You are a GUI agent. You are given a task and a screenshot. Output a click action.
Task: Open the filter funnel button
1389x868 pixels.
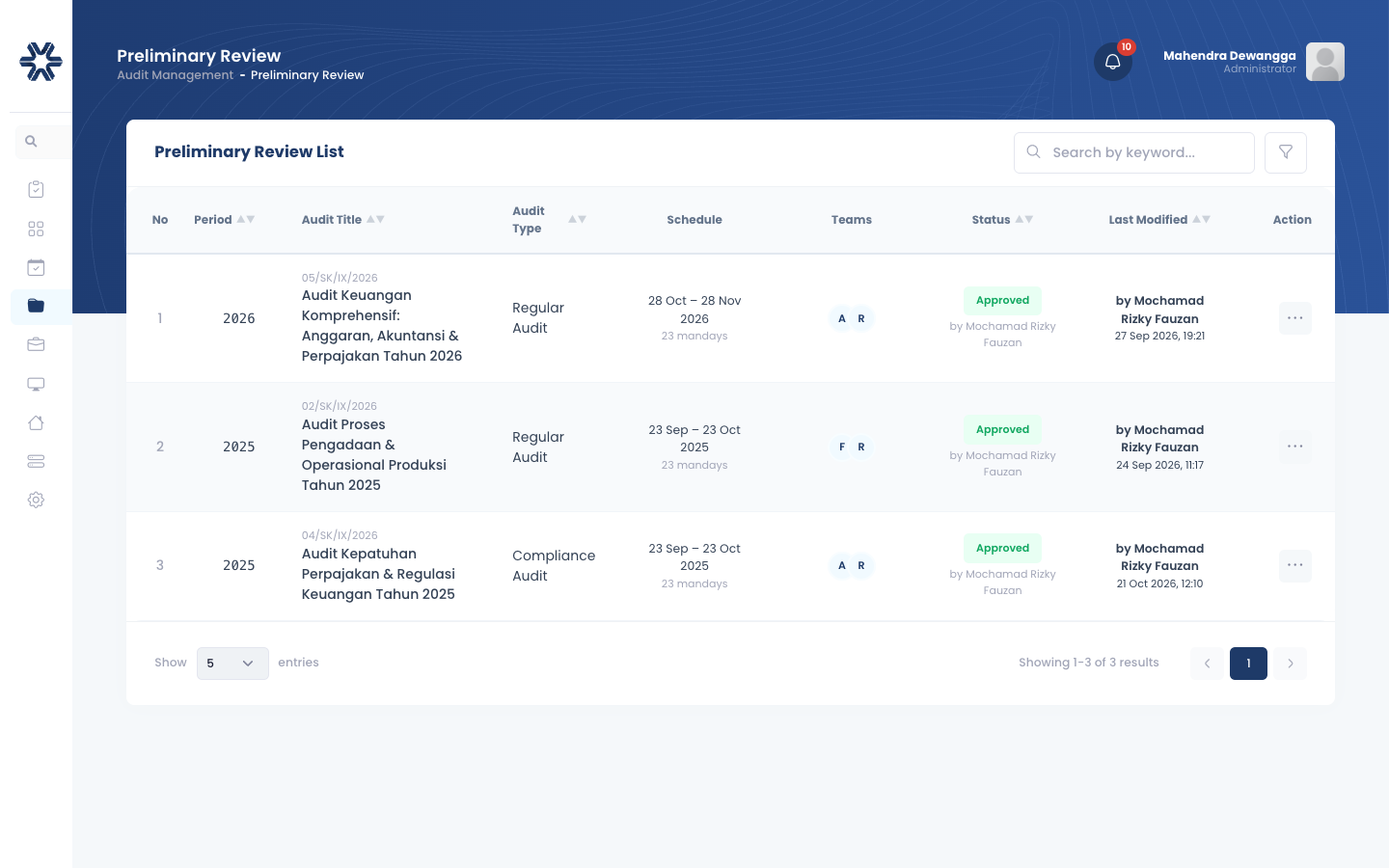tap(1286, 152)
